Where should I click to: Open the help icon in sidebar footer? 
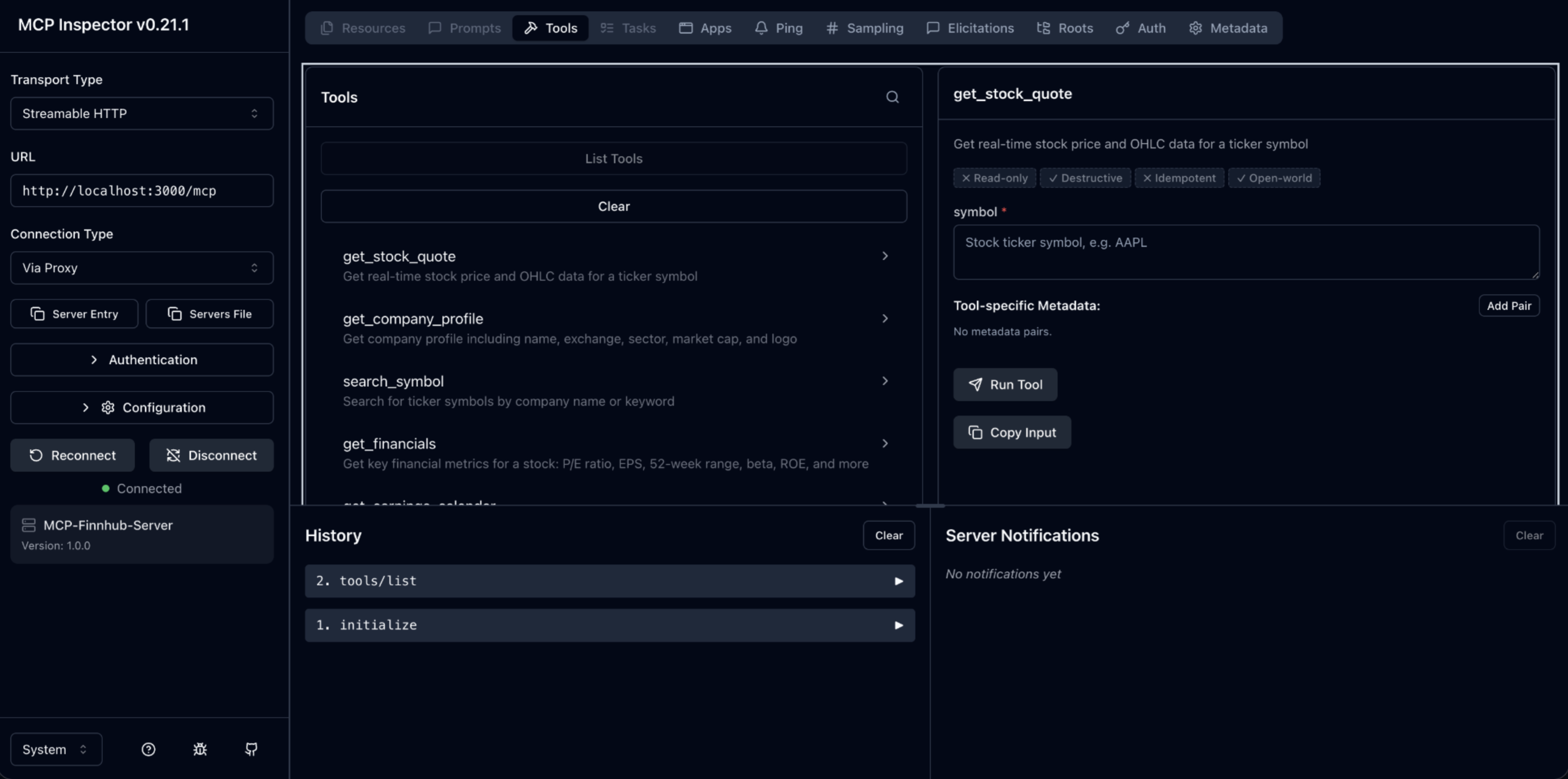pos(149,749)
